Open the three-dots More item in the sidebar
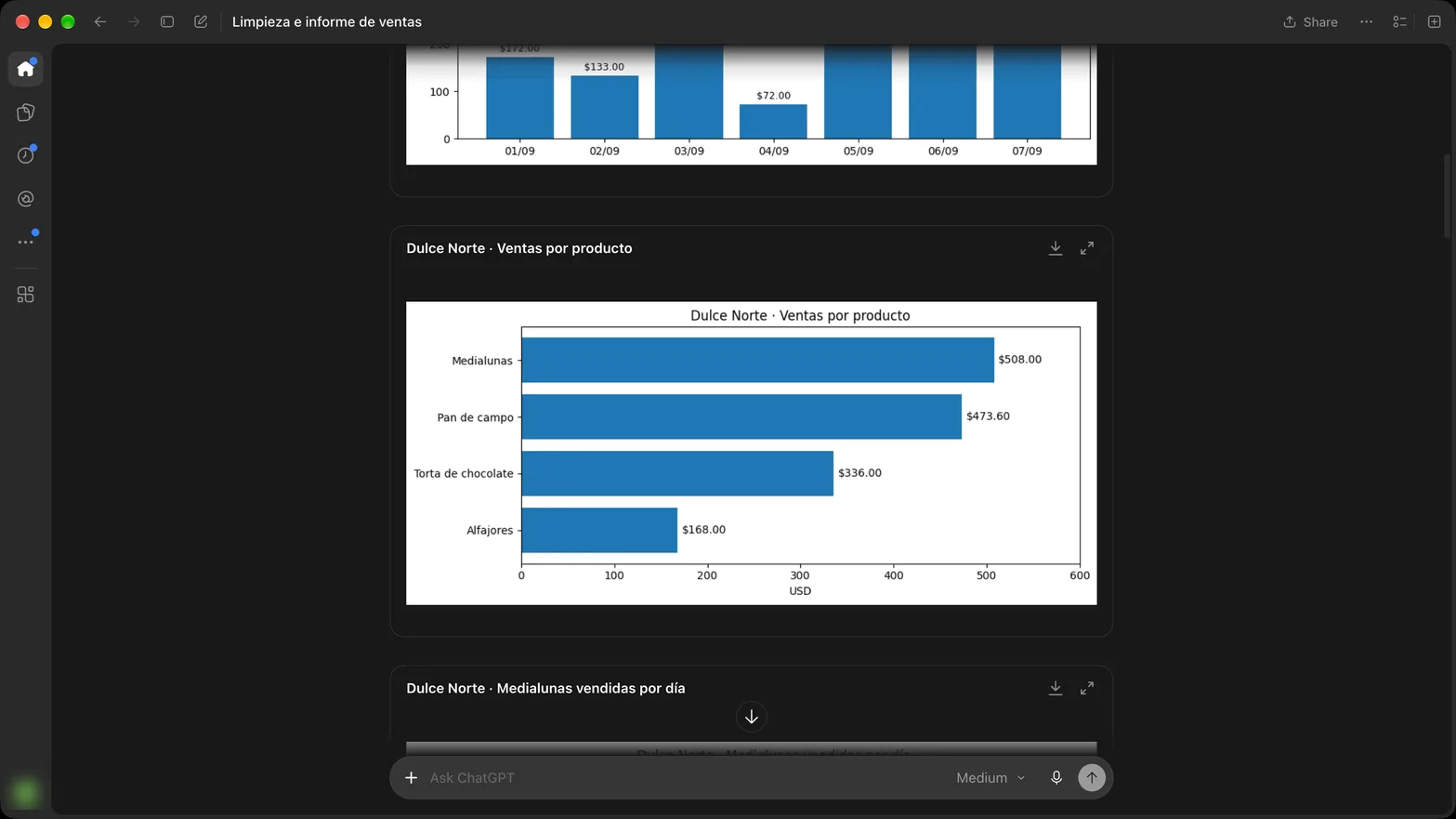This screenshot has height=819, width=1456. pyautogui.click(x=26, y=242)
